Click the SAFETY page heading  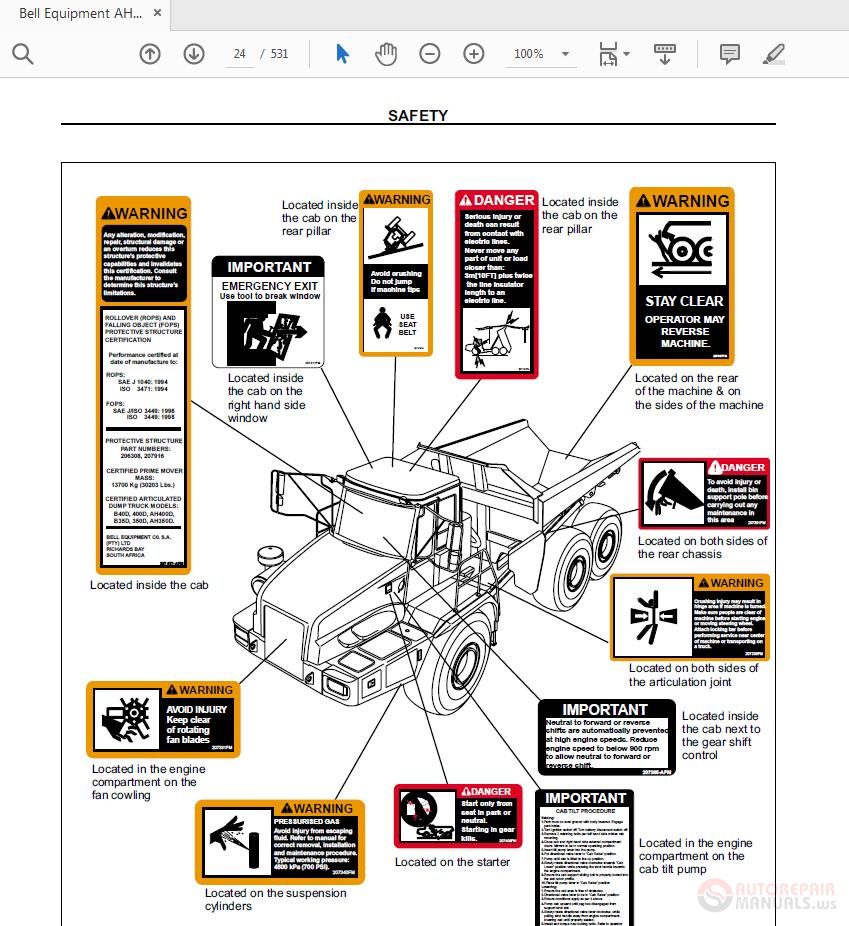(418, 115)
